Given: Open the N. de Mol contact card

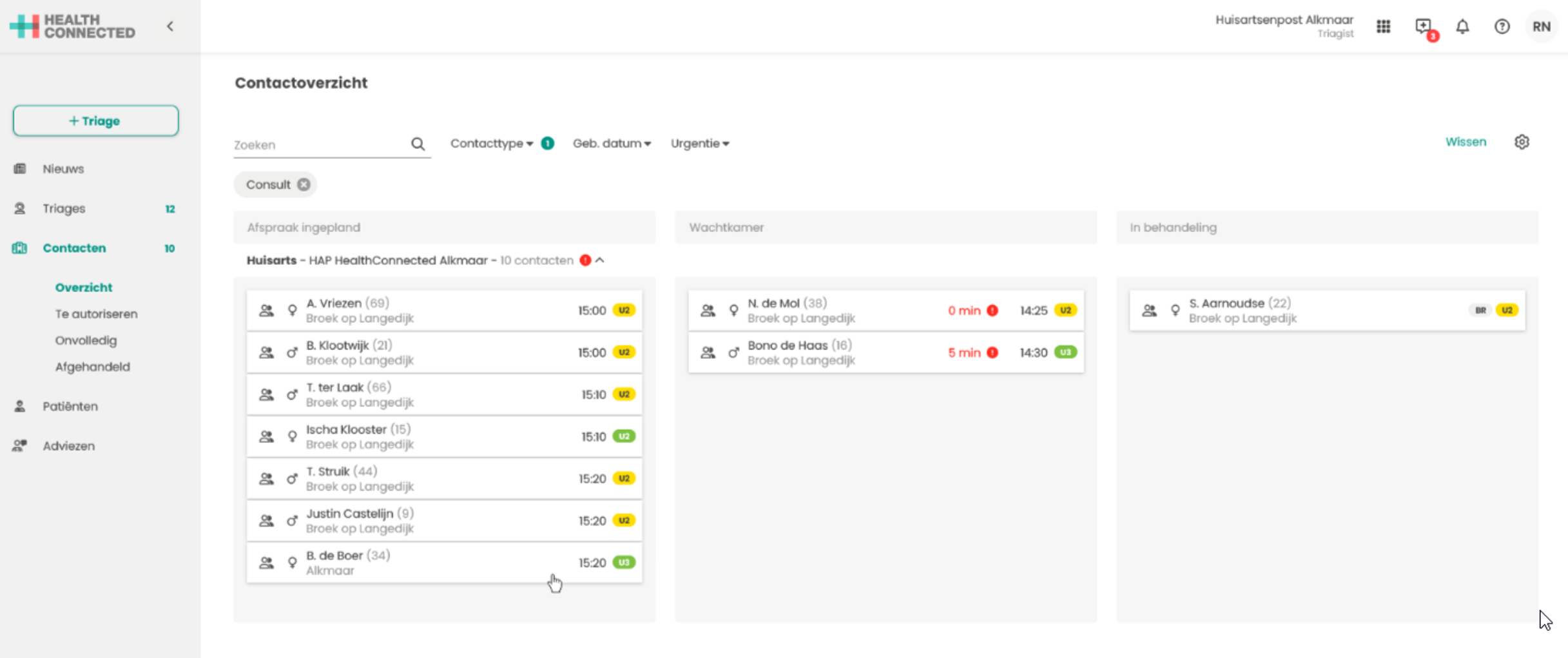Looking at the screenshot, I should [x=886, y=311].
